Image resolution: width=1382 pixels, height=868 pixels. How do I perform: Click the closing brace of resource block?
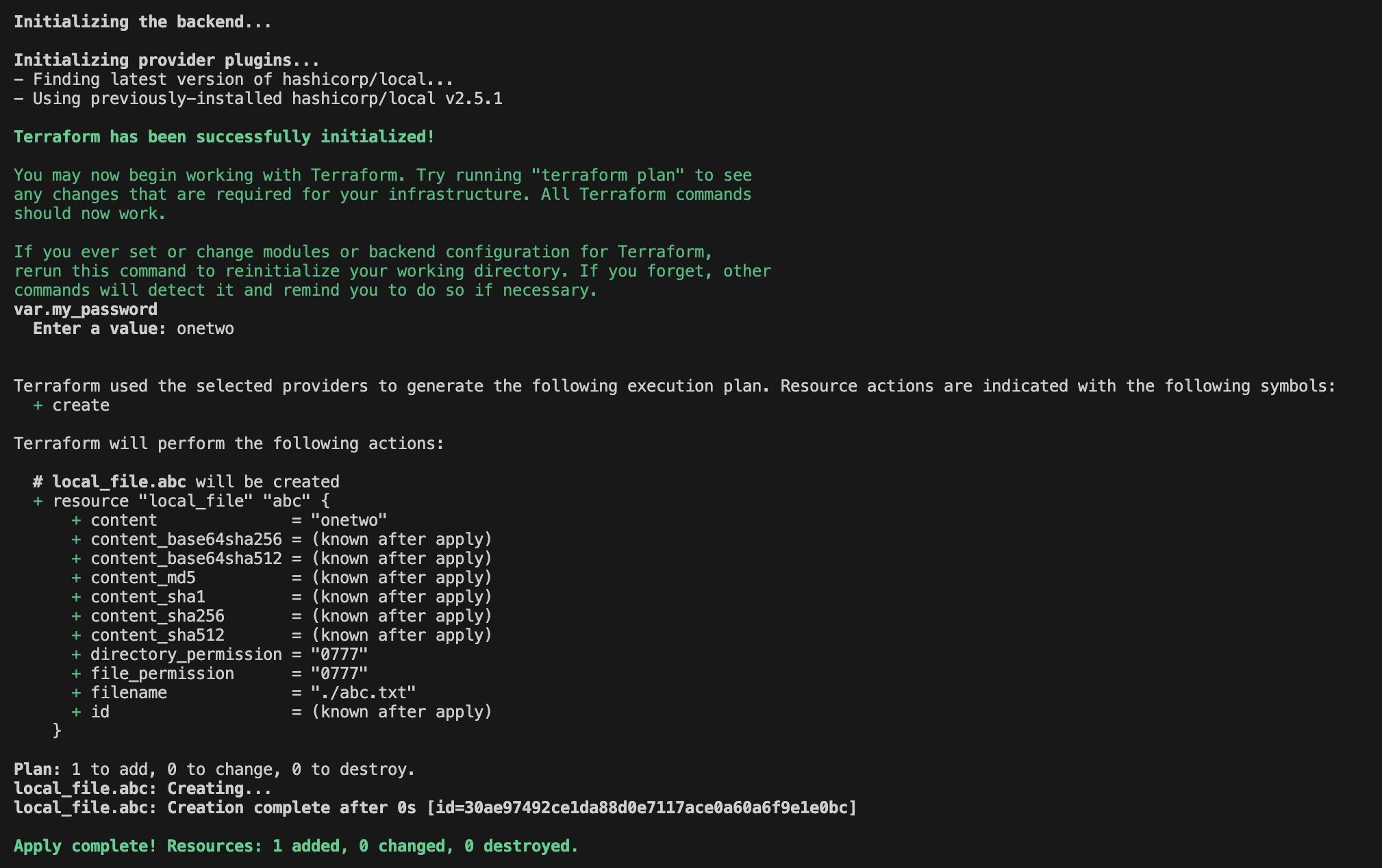click(57, 731)
